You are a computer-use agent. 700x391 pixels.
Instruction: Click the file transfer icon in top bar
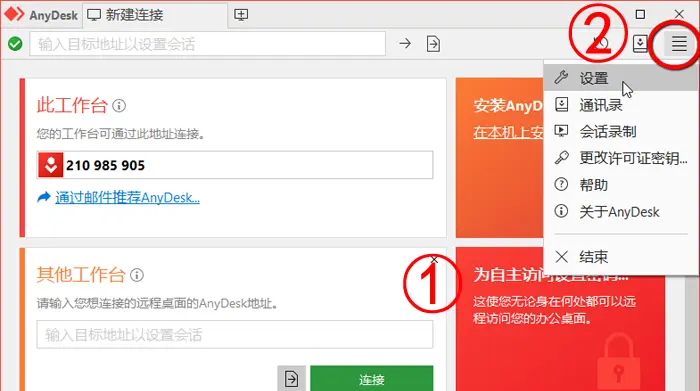(x=433, y=44)
